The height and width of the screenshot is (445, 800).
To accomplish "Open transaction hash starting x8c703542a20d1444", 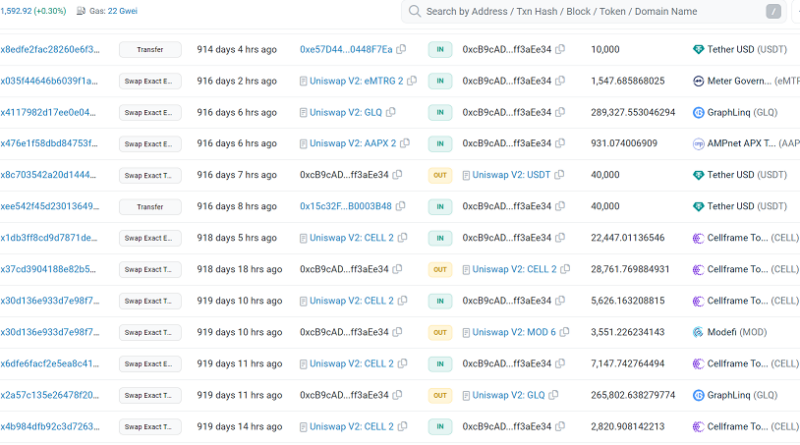I will pos(49,176).
